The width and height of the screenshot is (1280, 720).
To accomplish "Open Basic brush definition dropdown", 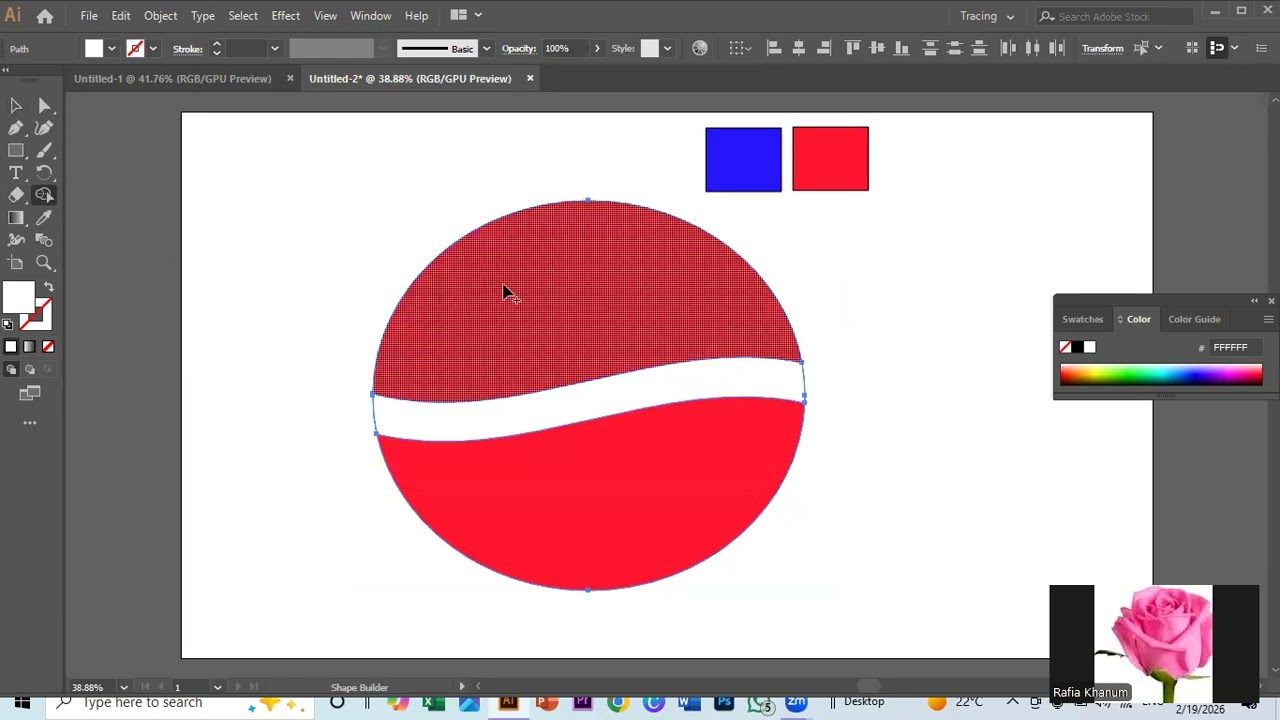I will click(x=487, y=48).
